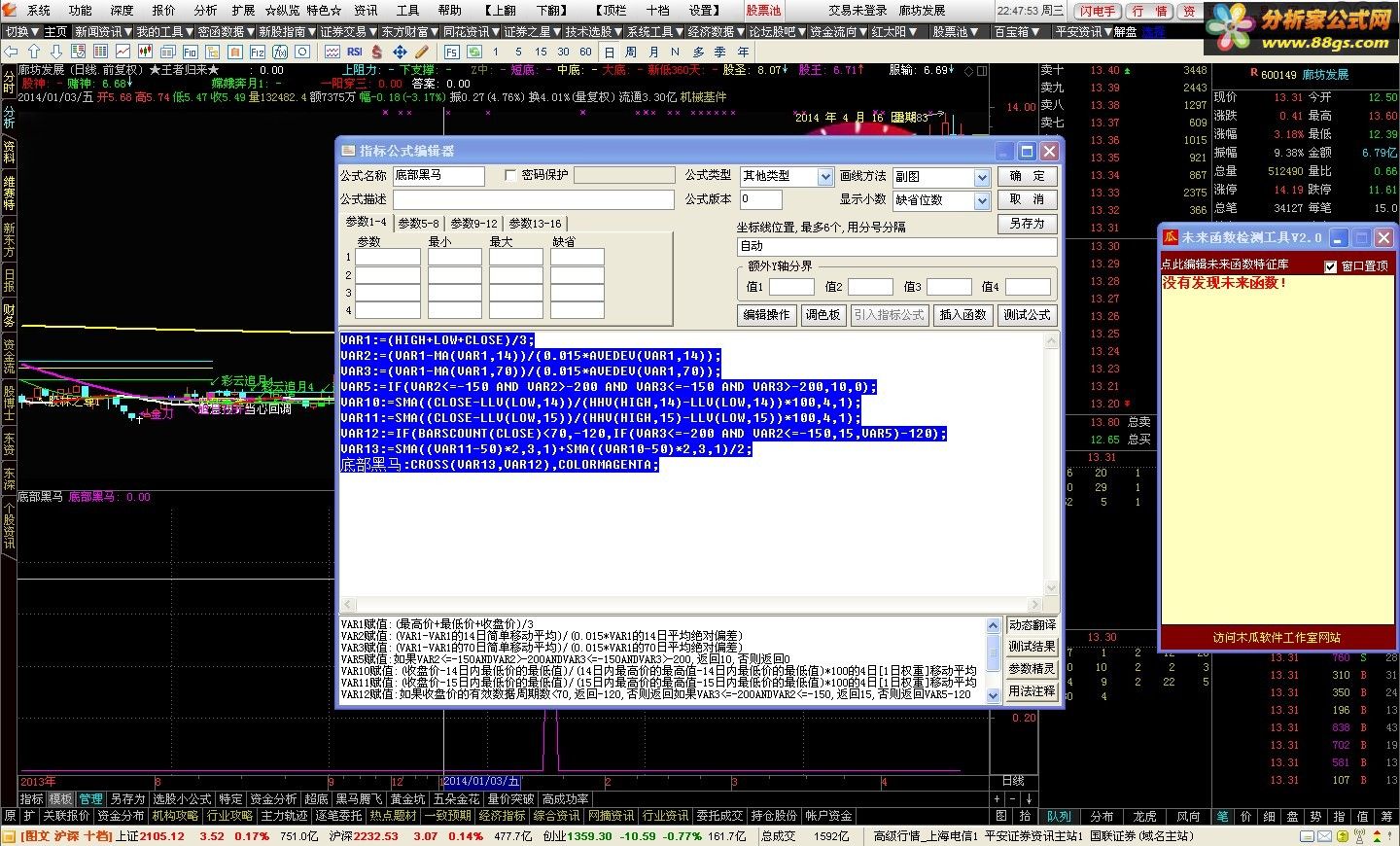Open the candlestick chart toolbar icon
1400x846 pixels.
pyautogui.click(x=145, y=52)
